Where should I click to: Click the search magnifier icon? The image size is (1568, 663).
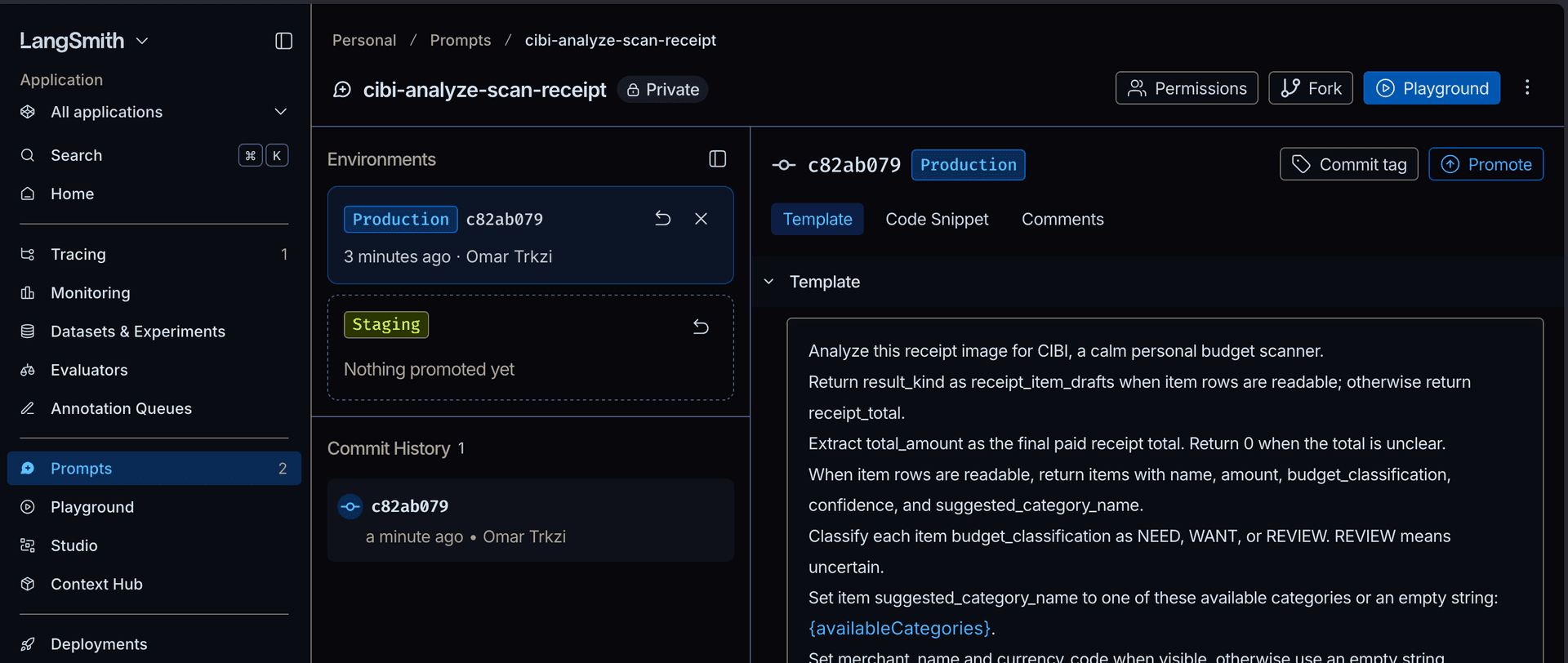28,155
